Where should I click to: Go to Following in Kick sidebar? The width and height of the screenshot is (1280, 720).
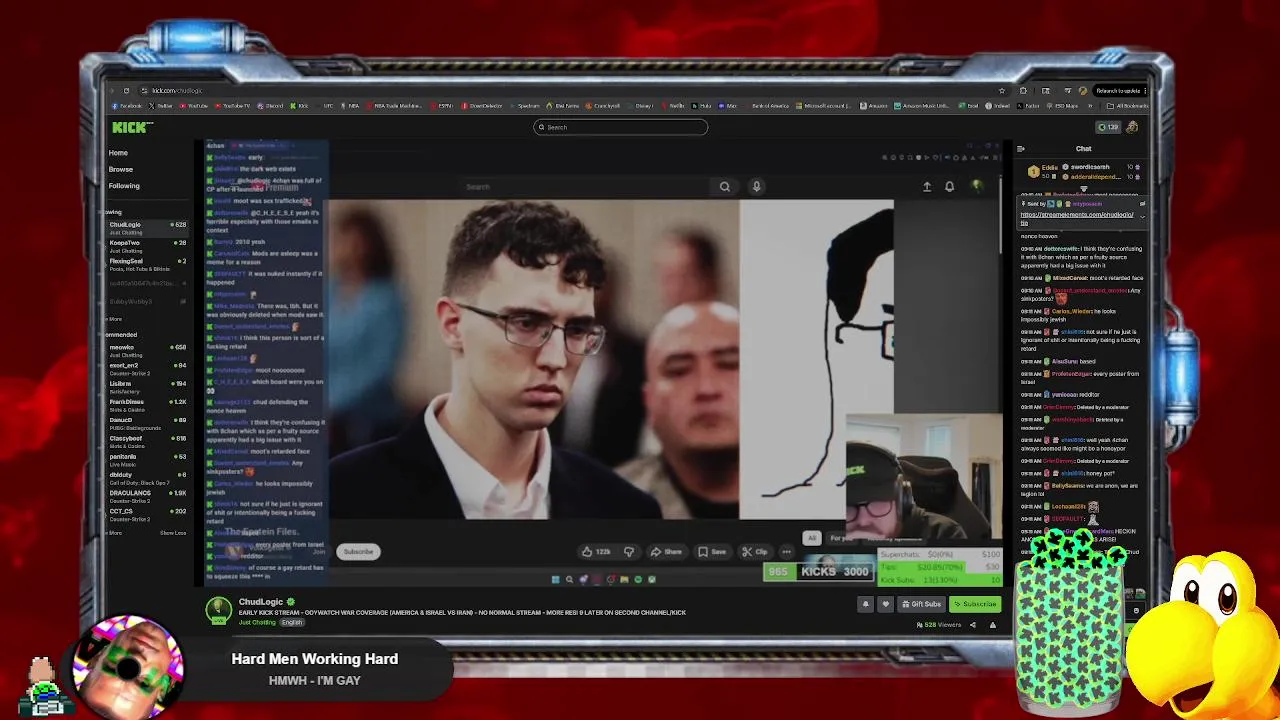coord(124,186)
